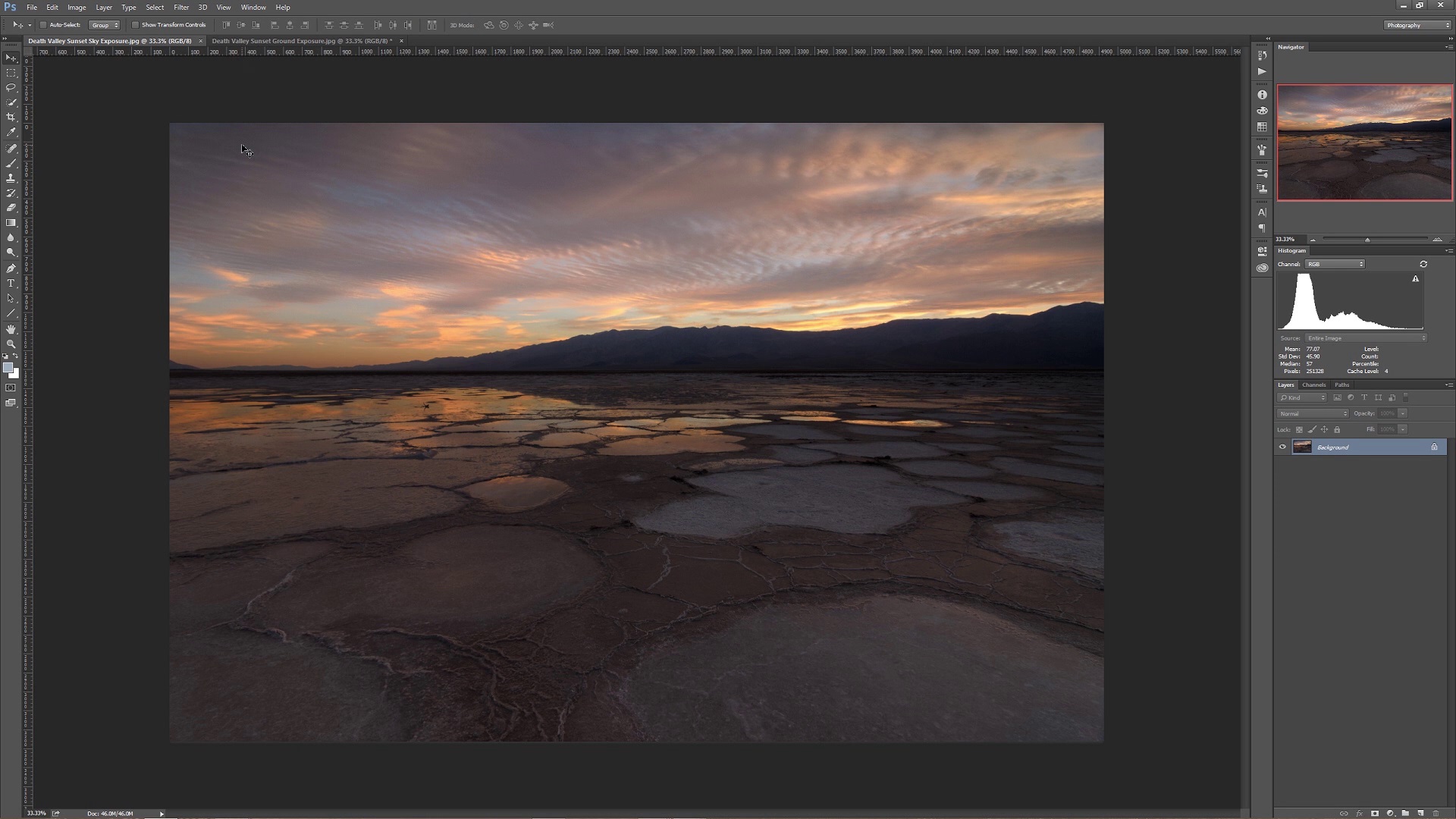
Task: Toggle the lock position button
Action: (x=1325, y=430)
